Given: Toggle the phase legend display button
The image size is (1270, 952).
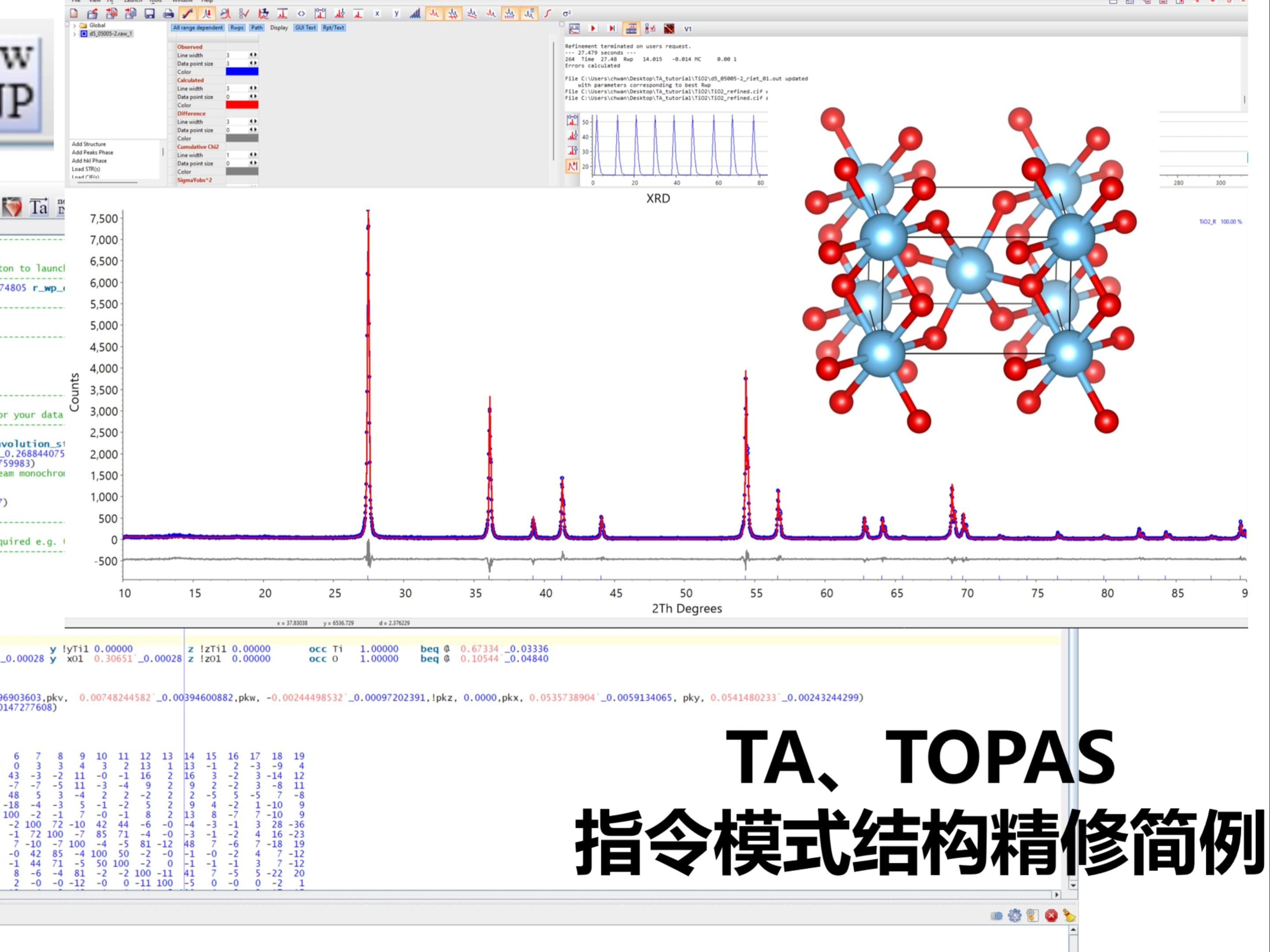Looking at the screenshot, I should (x=529, y=13).
